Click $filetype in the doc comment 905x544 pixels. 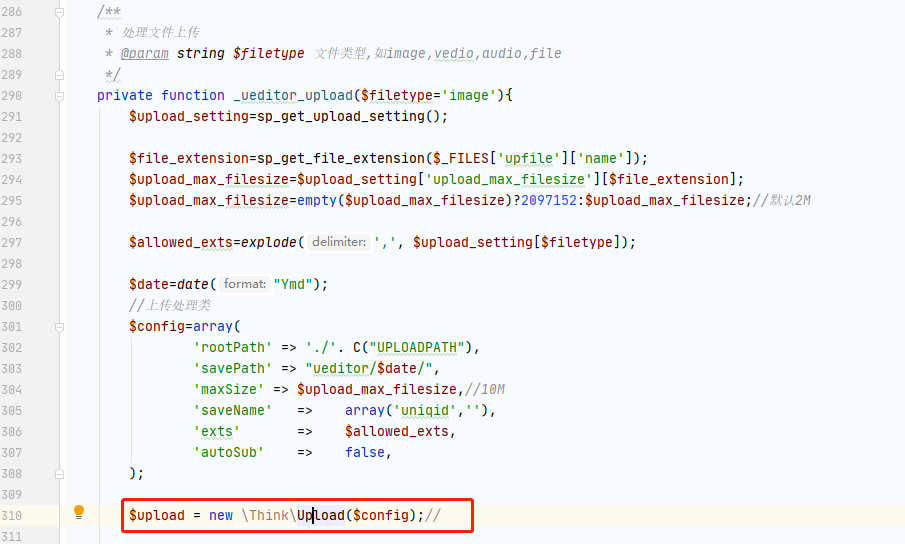click(268, 54)
